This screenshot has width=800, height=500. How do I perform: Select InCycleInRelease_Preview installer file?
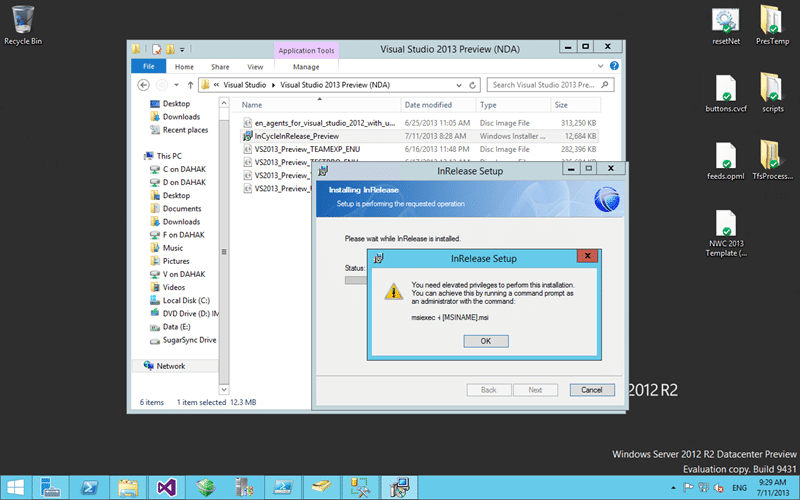coord(419,136)
